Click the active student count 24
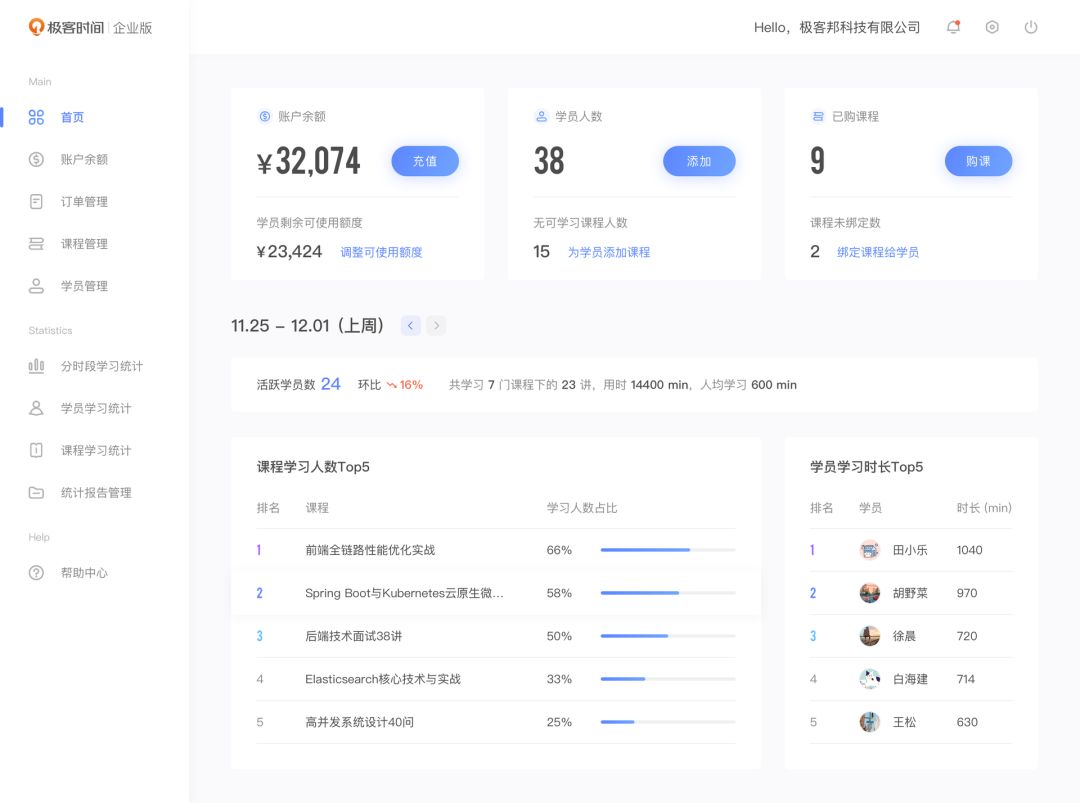This screenshot has width=1080, height=803. 331,384
